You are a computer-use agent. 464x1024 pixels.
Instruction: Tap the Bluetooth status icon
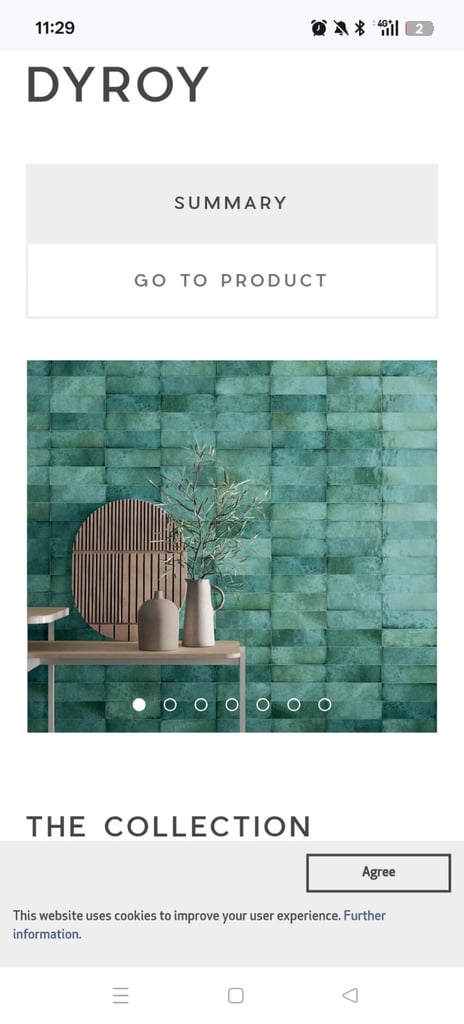click(359, 28)
